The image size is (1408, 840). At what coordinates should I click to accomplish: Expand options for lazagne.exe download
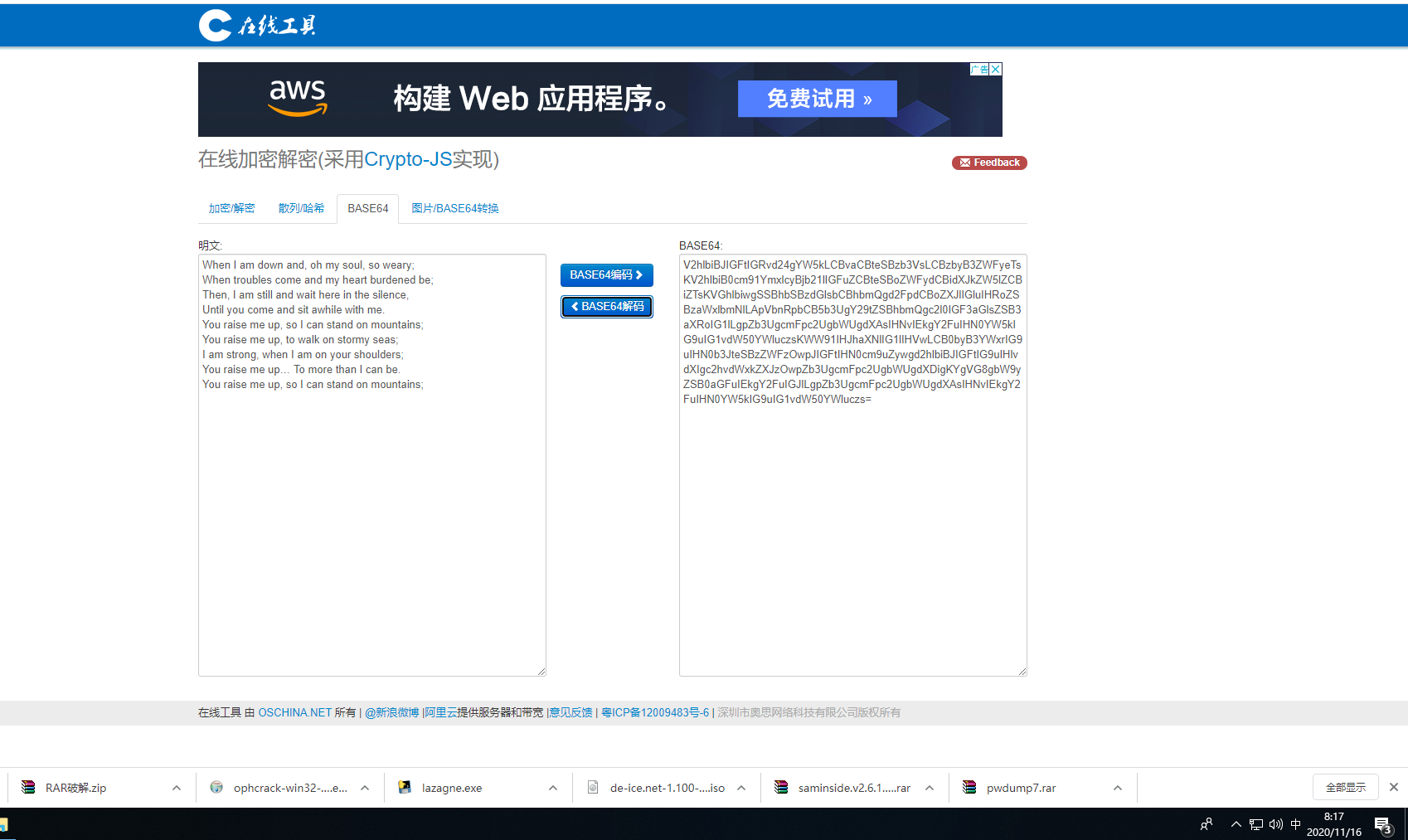click(553, 788)
